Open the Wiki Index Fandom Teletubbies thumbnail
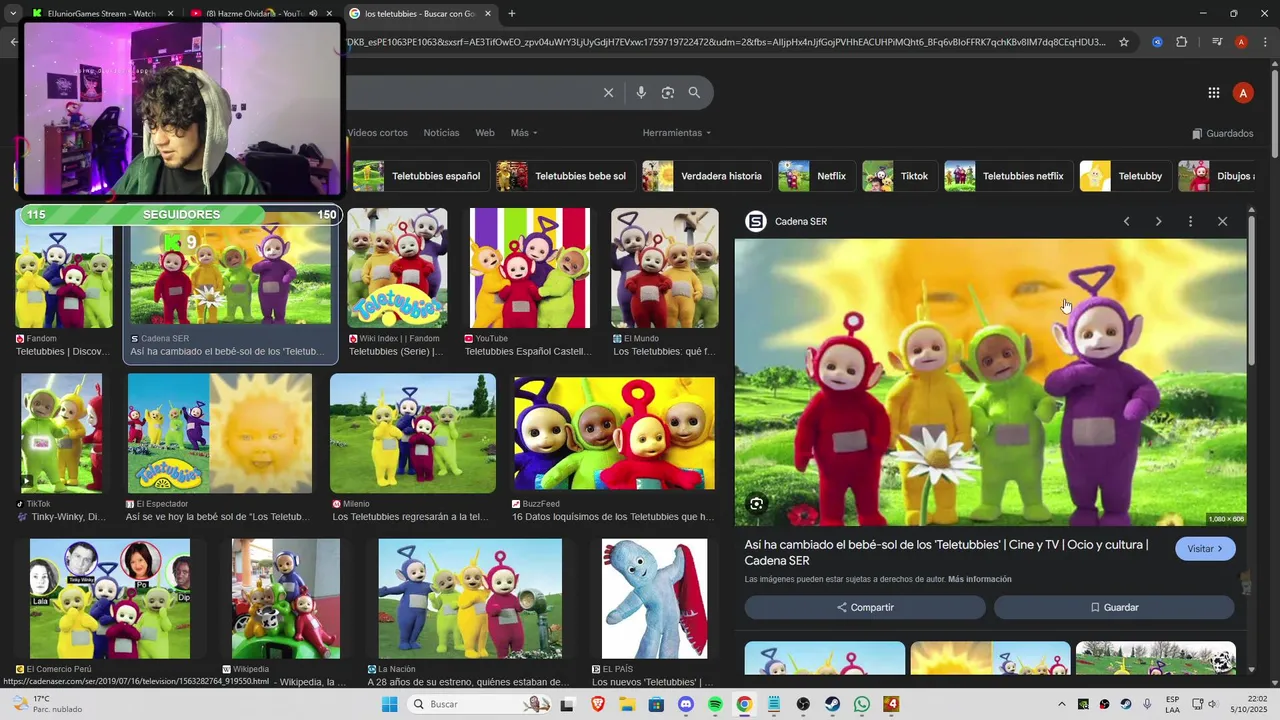 click(397, 268)
